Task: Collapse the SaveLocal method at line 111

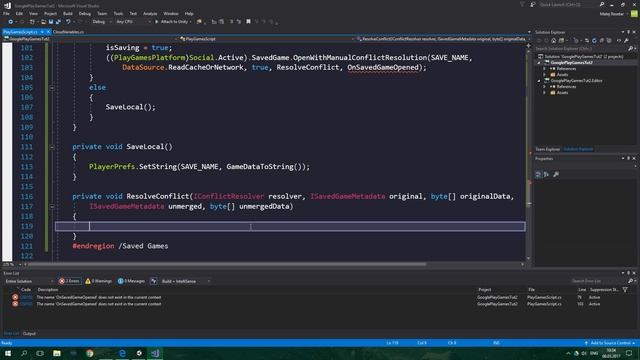Action: 52,147
